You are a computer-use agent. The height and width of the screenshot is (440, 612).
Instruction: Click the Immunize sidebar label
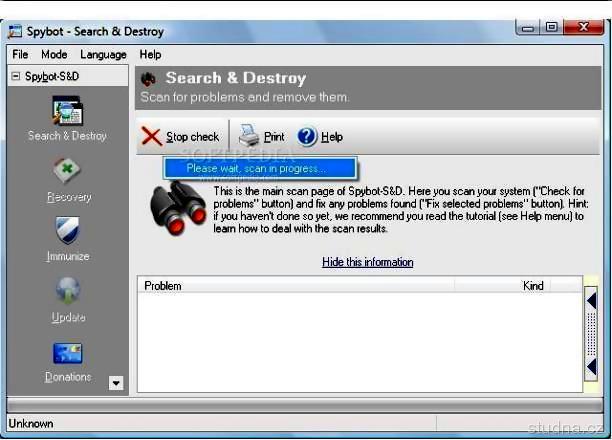click(x=68, y=257)
